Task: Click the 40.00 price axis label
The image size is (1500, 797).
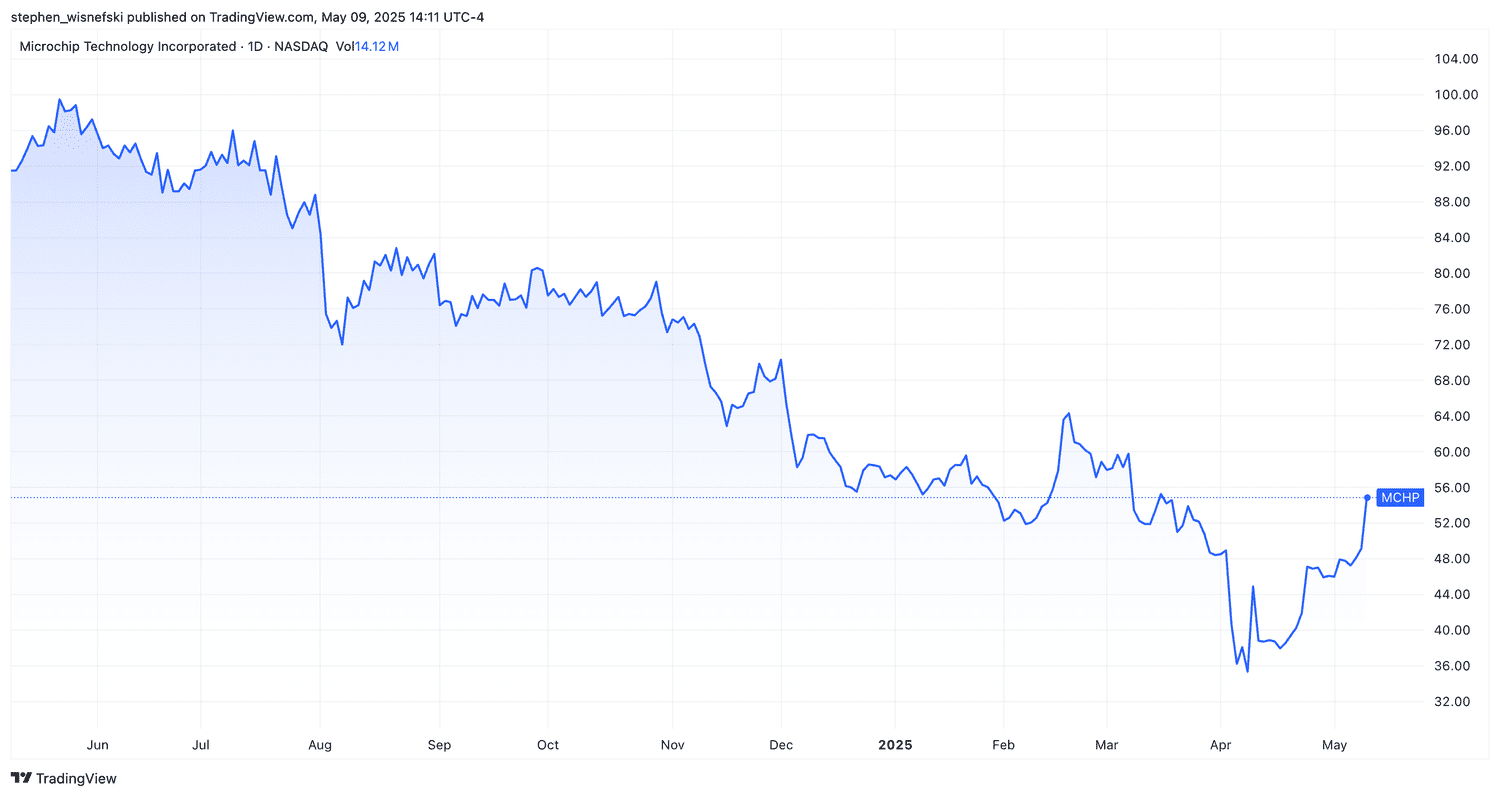Action: coord(1454,630)
